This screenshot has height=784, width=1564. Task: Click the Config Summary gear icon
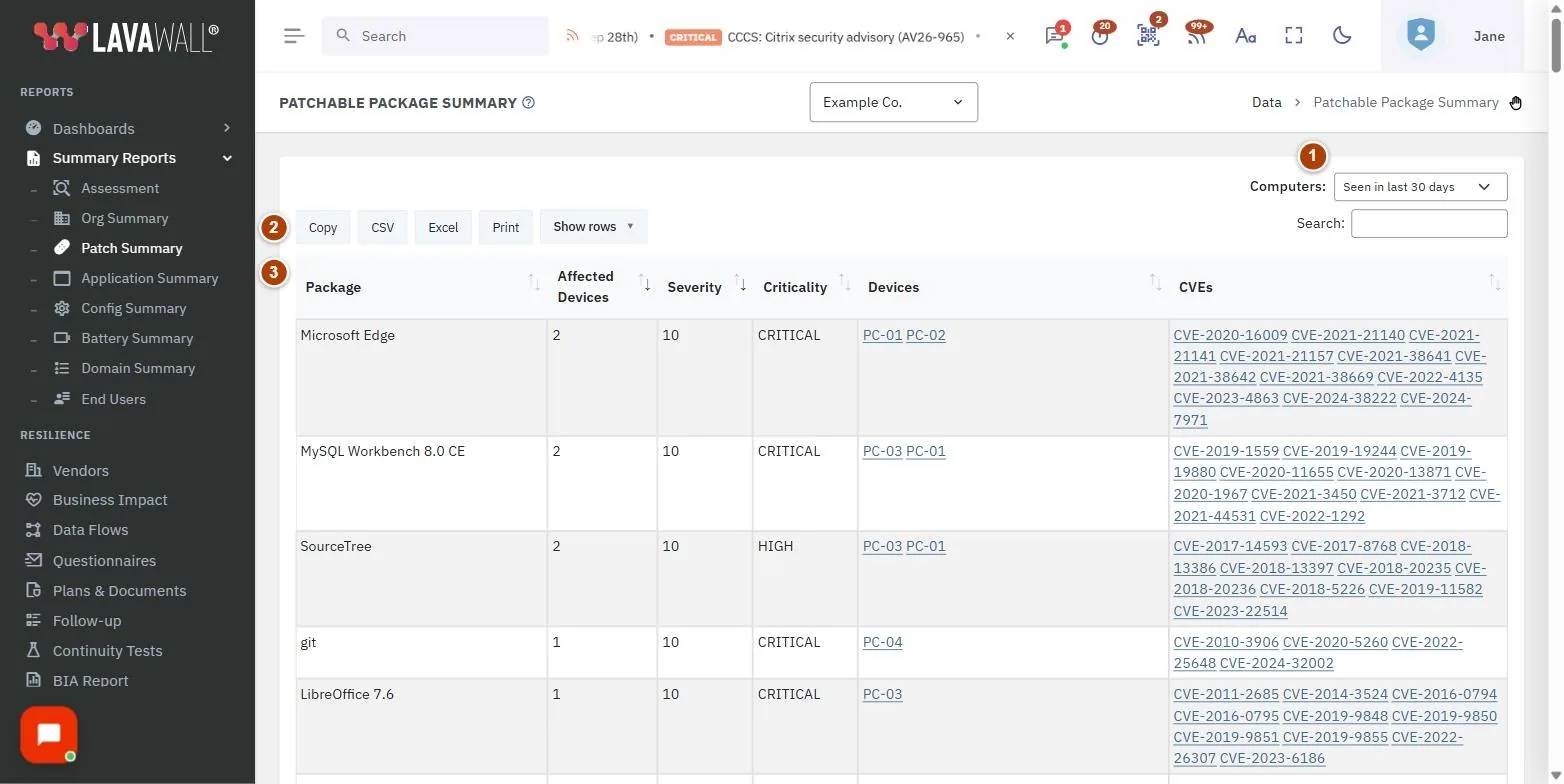click(62, 308)
